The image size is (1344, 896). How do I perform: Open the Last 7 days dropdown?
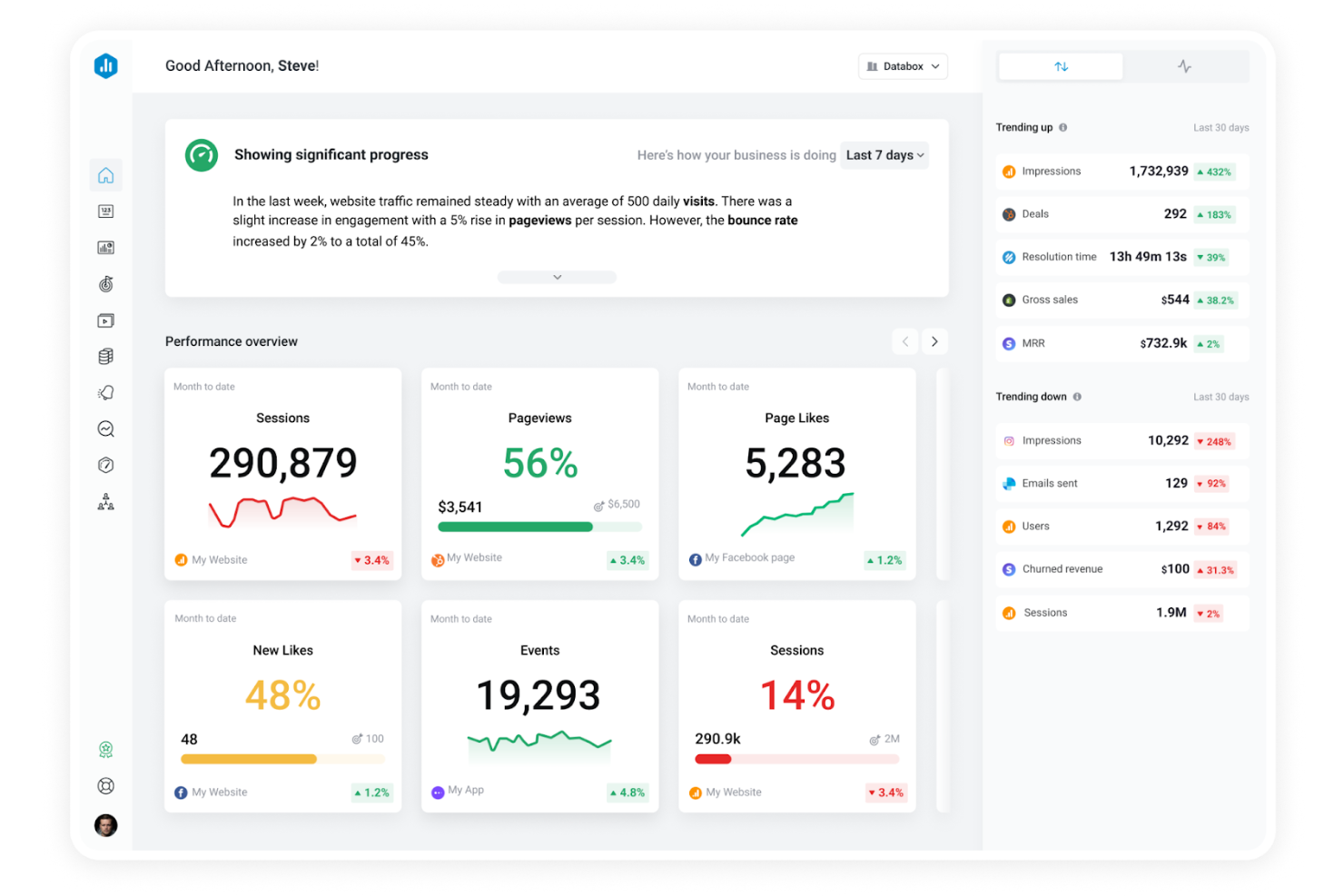884,155
